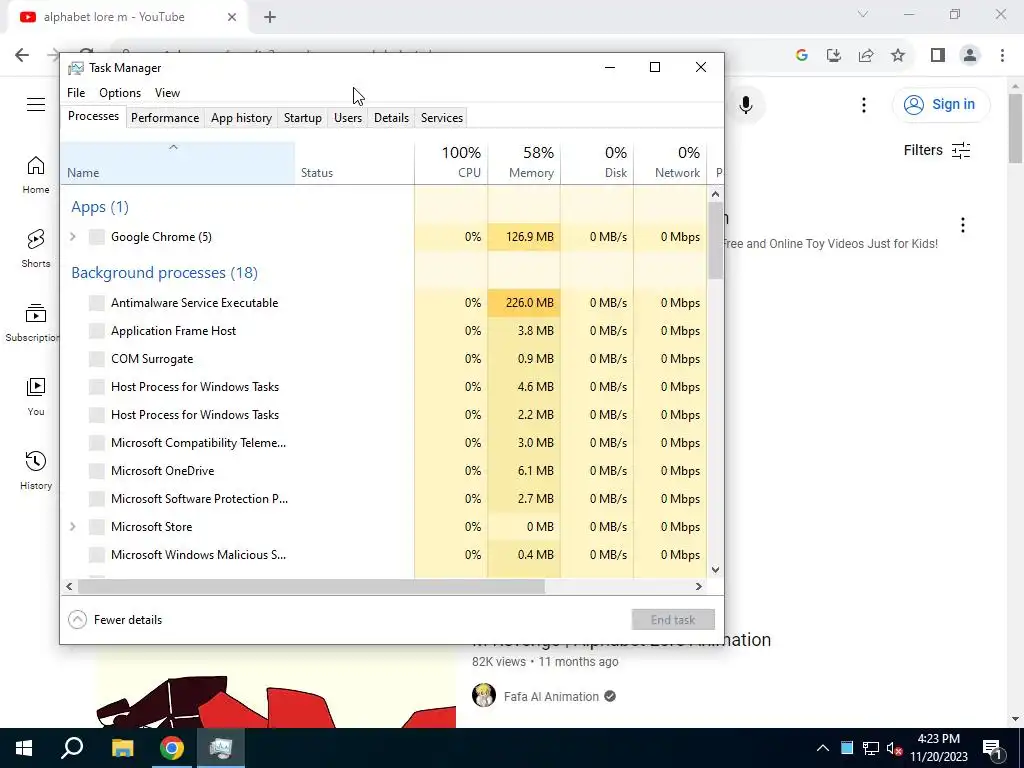1024x768 pixels.
Task: Open the You section in YouTube sidebar
Action: (x=36, y=396)
